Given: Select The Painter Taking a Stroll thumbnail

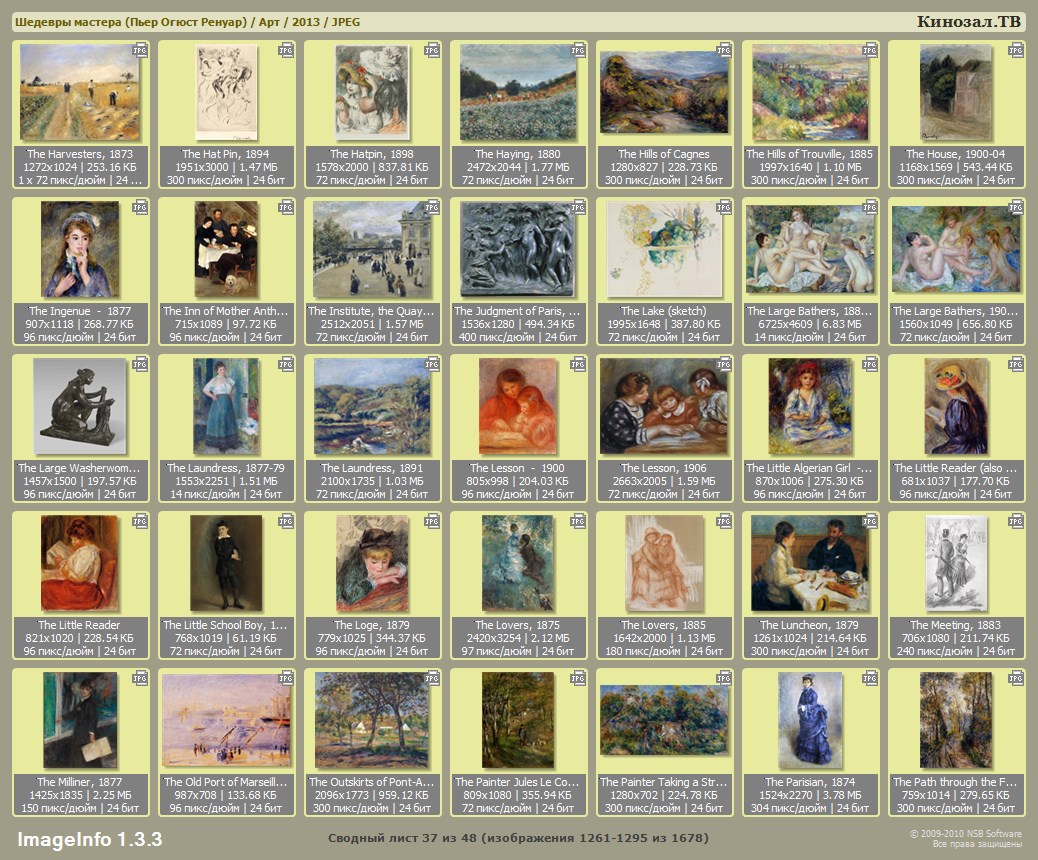Looking at the screenshot, I should (664, 720).
